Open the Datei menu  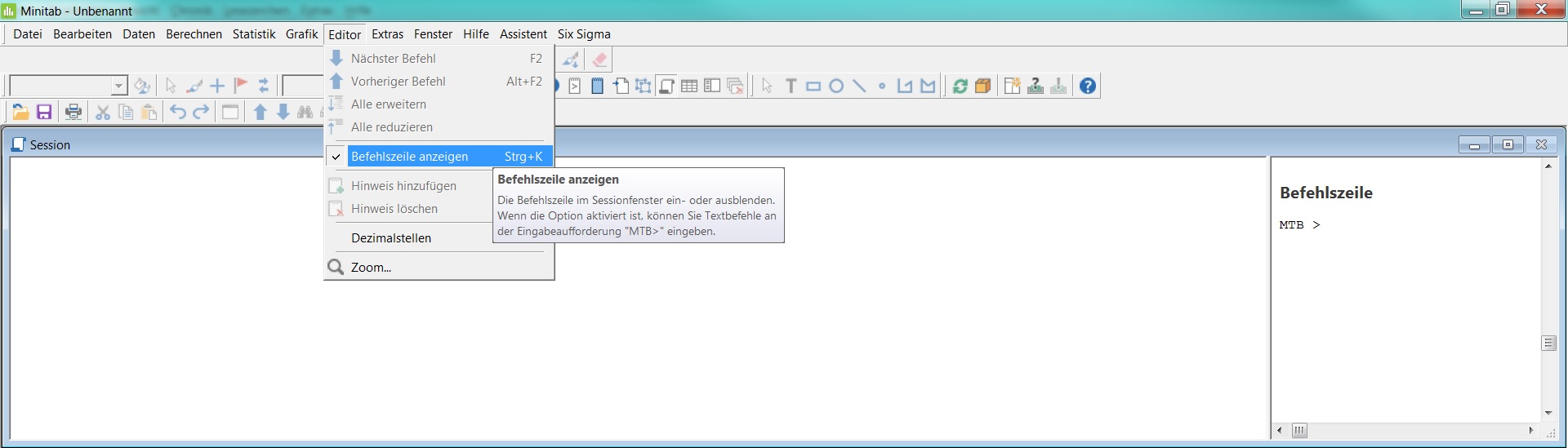28,34
